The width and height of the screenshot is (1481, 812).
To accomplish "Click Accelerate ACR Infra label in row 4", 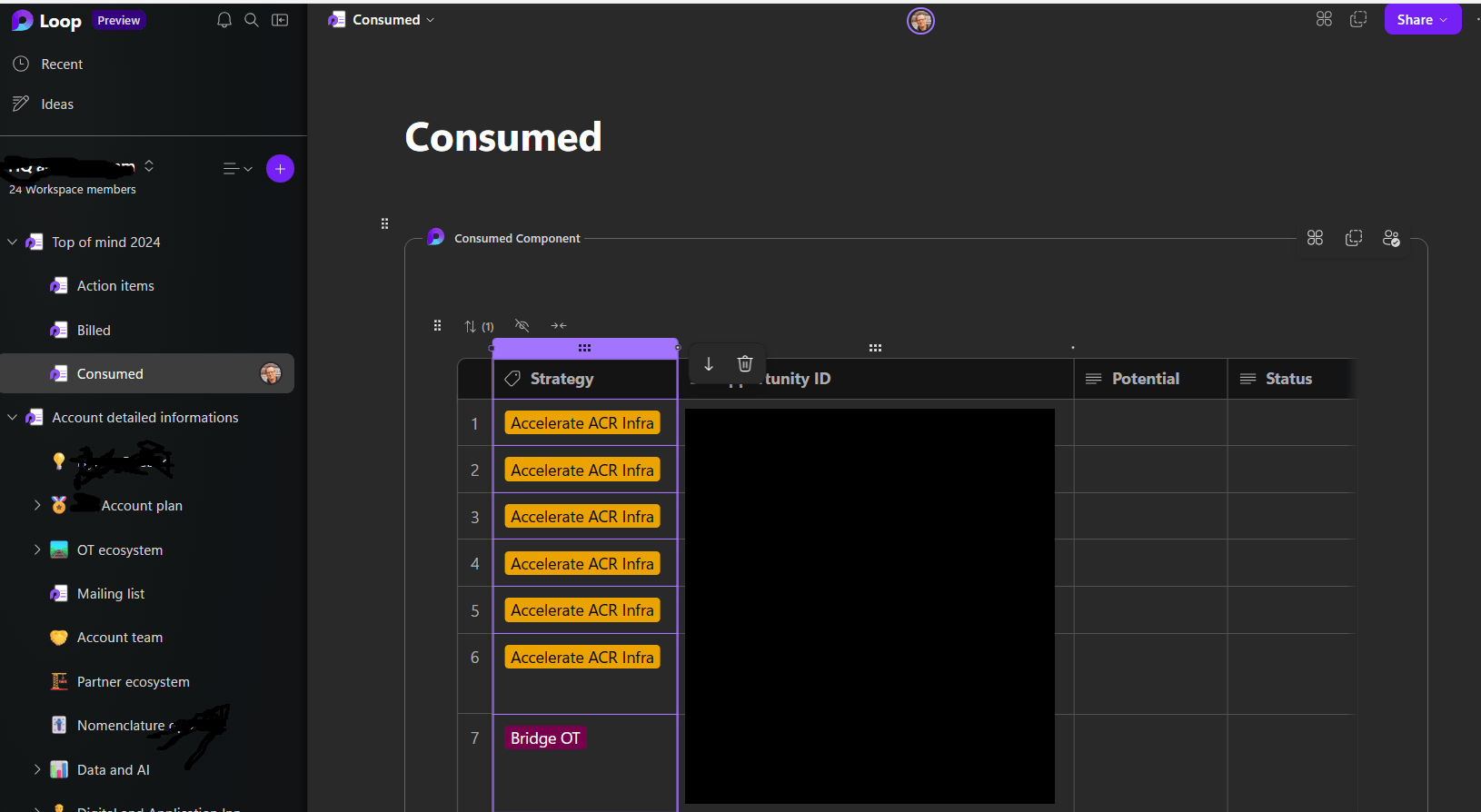I will pos(582,564).
